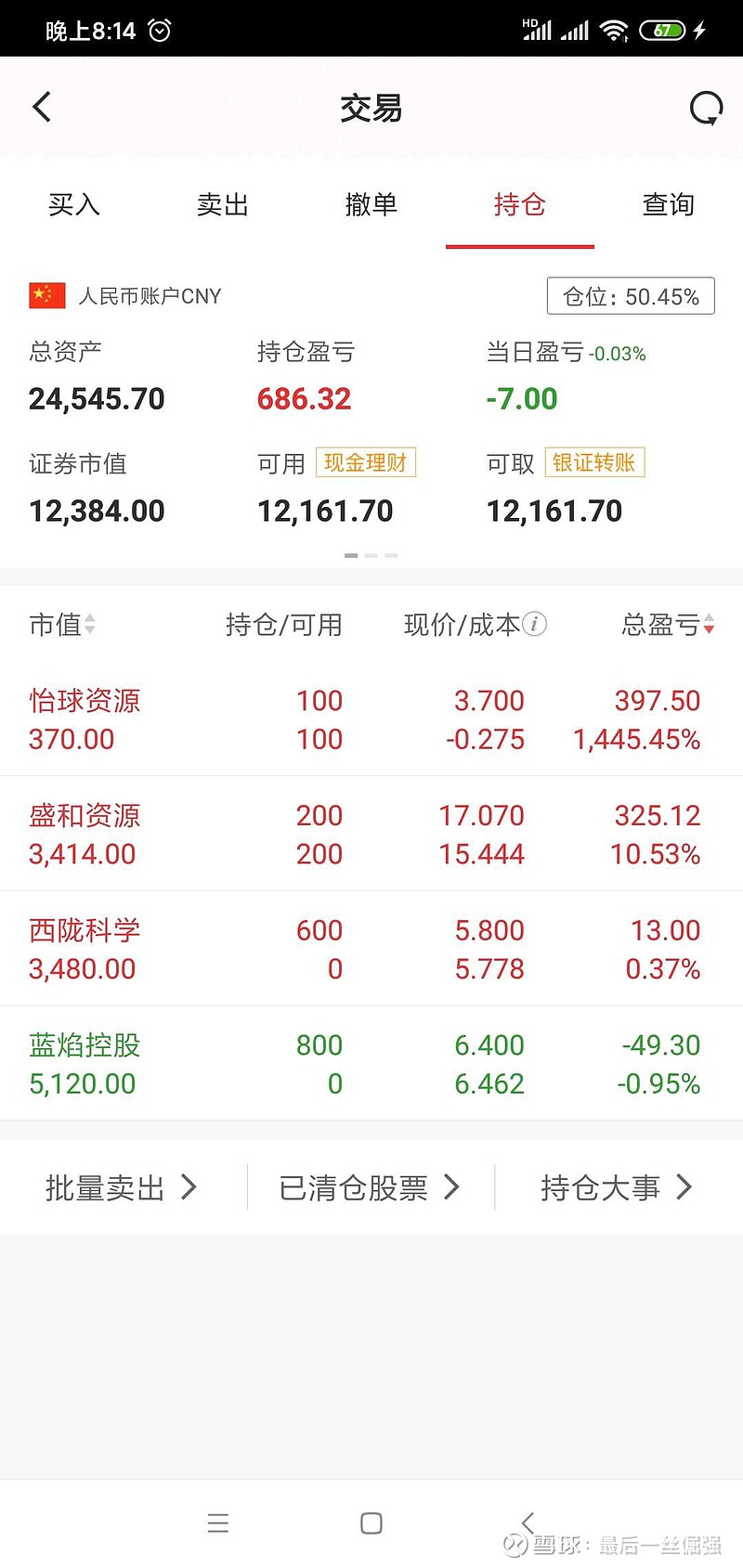The width and height of the screenshot is (743, 1568).
Task: Refresh the trading page
Action: tap(706, 109)
